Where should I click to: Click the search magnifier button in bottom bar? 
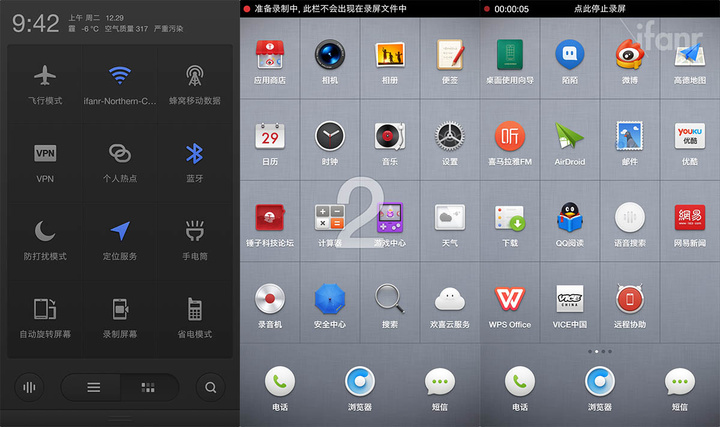click(x=210, y=386)
